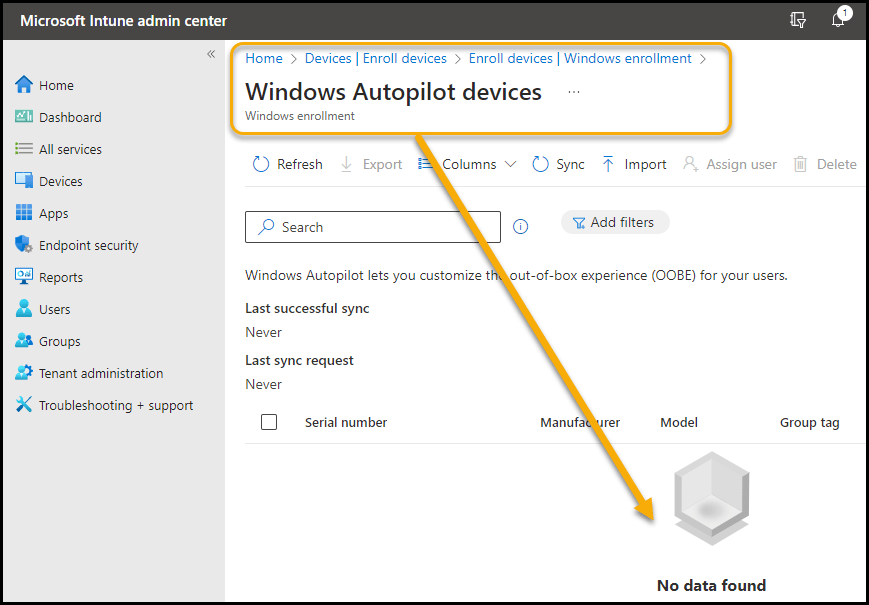This screenshot has width=869, height=605.
Task: Click the Assign user person icon
Action: click(690, 165)
